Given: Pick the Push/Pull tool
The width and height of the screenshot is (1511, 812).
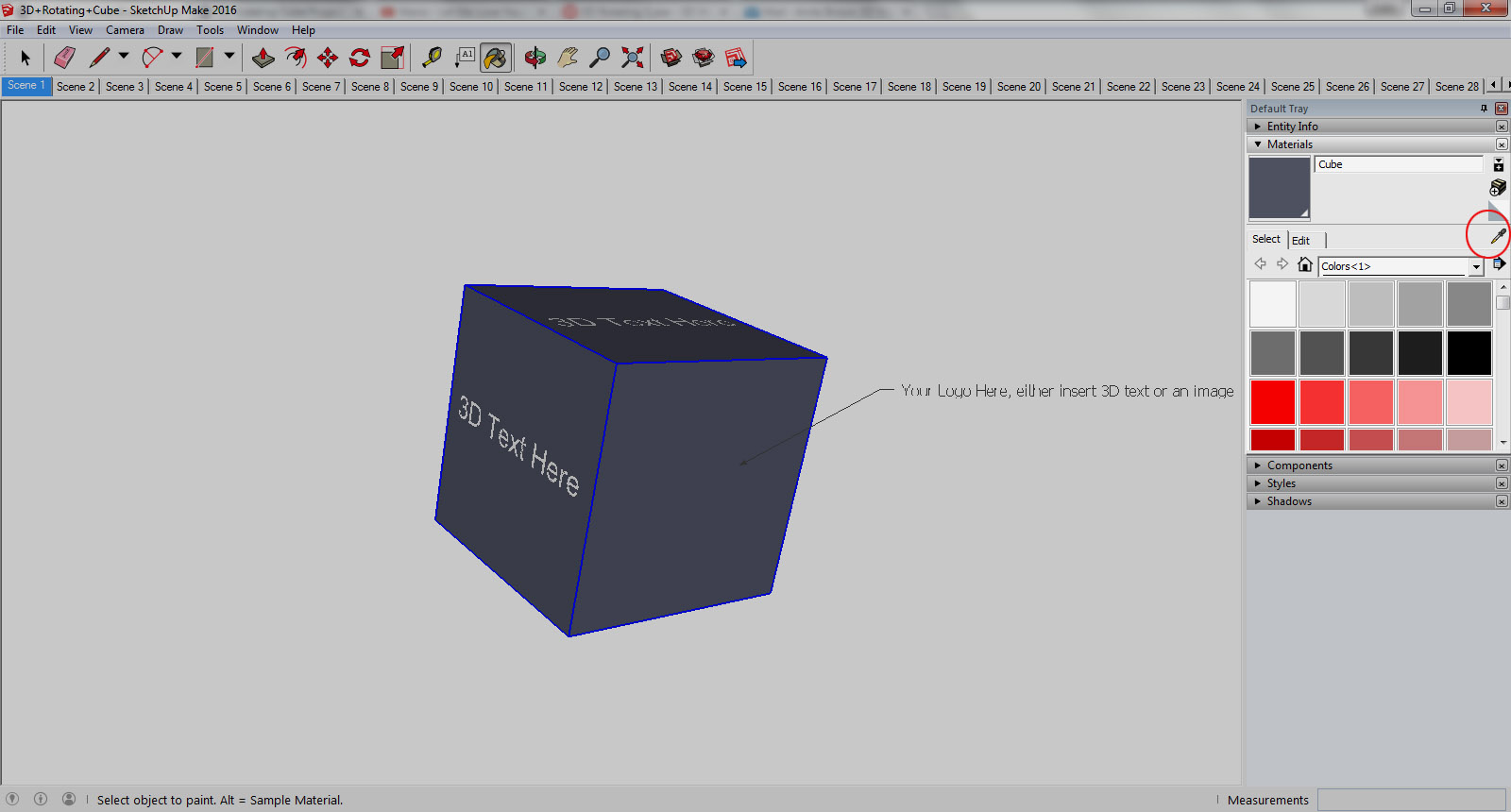Looking at the screenshot, I should click(263, 59).
